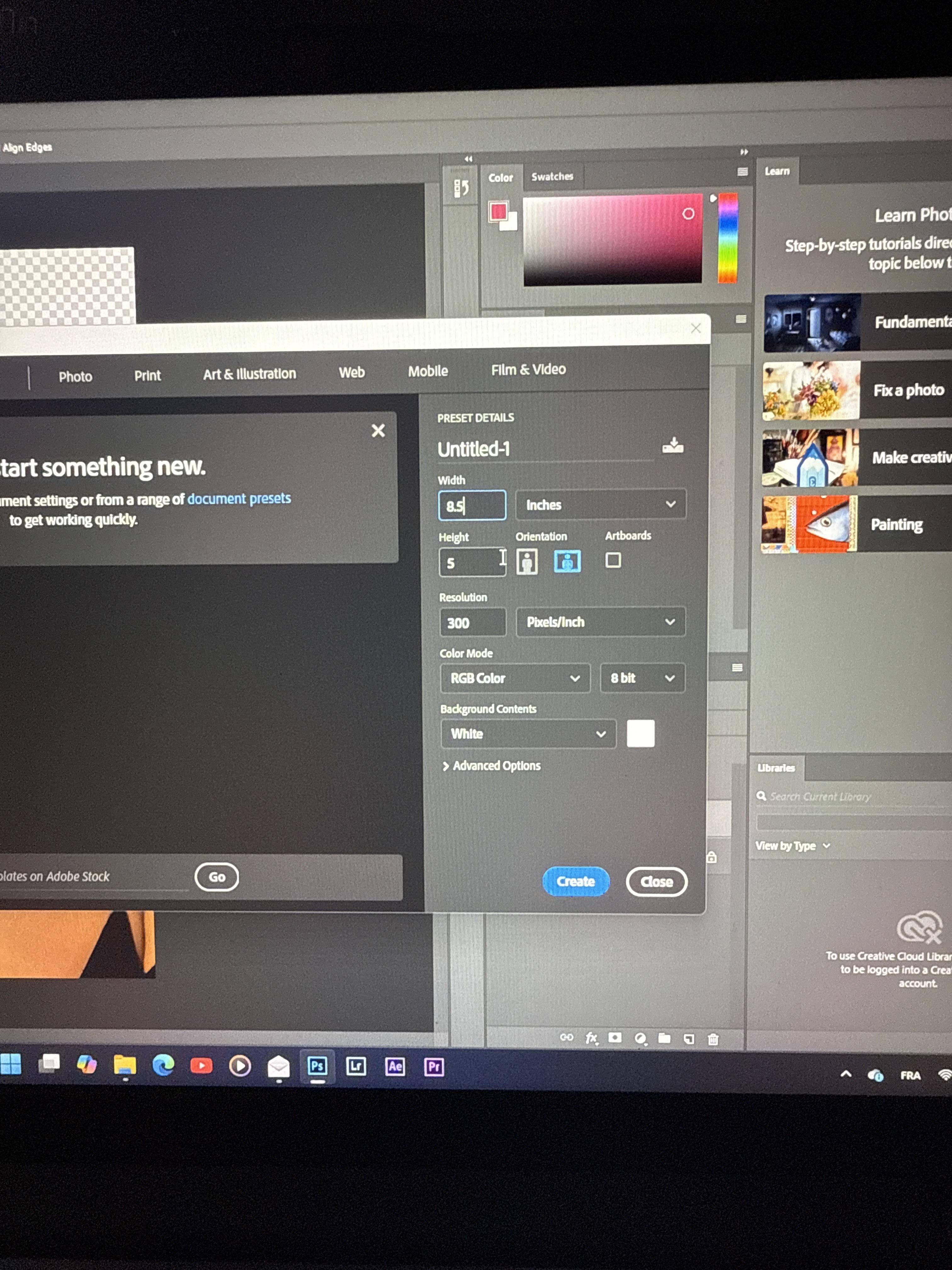Select portrait orientation icon
Viewport: 952px width, 1270px height.
tap(527, 562)
